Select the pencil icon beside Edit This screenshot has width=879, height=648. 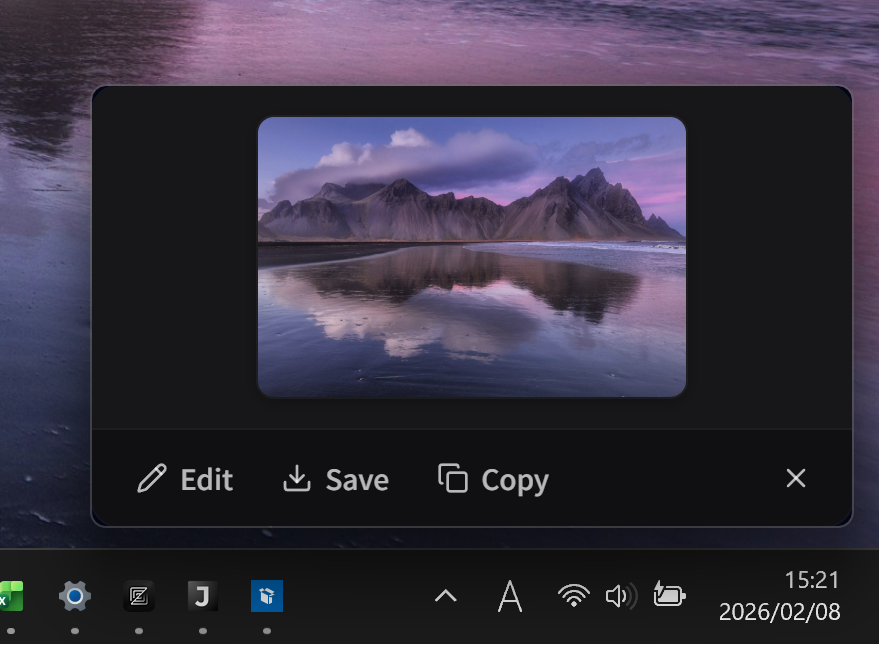[x=151, y=479]
